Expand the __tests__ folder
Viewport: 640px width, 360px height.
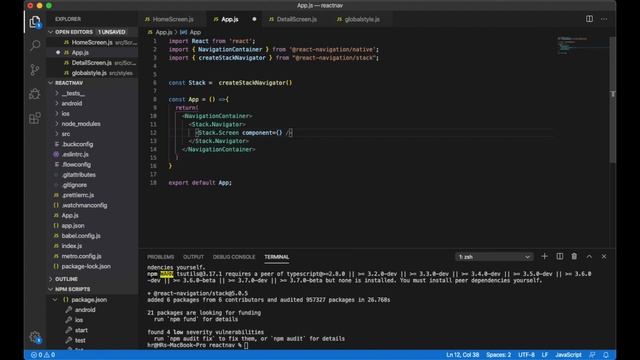(x=73, y=93)
